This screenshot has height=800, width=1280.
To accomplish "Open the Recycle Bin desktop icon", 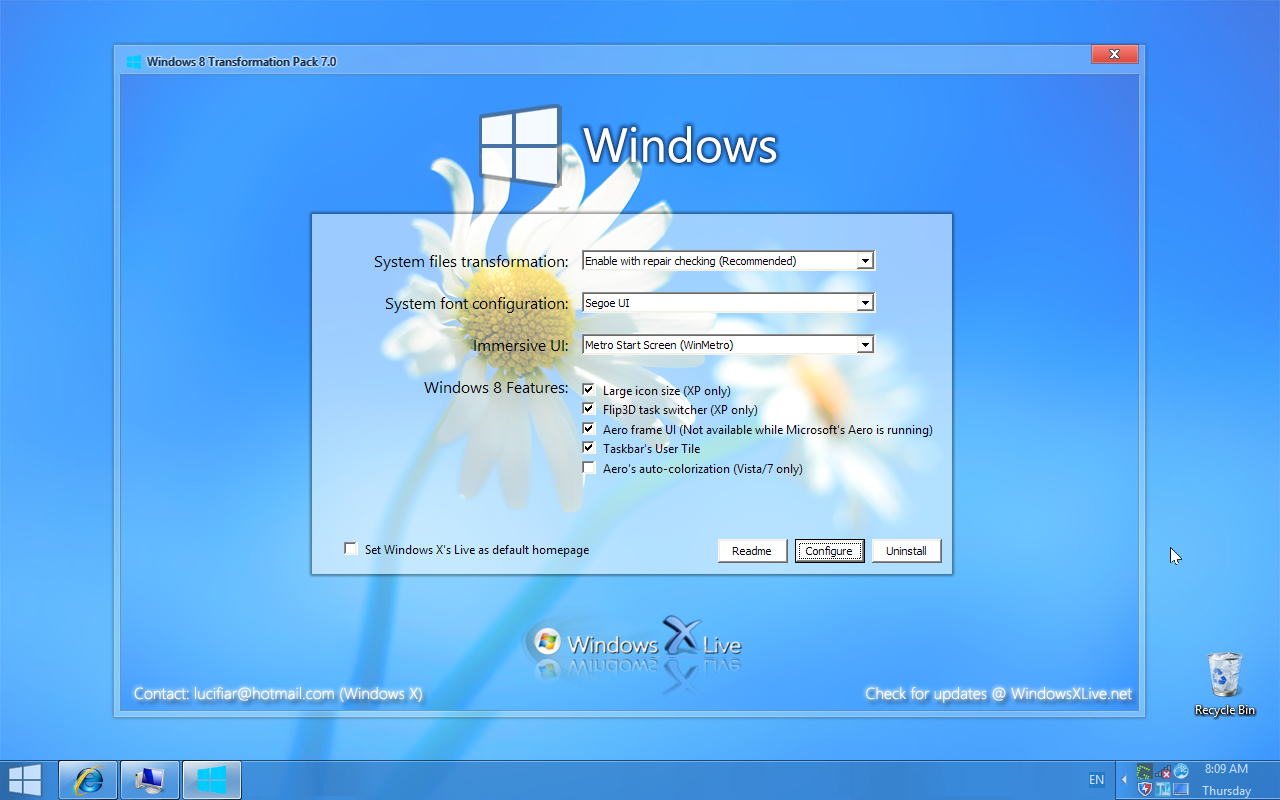I will click(1225, 684).
